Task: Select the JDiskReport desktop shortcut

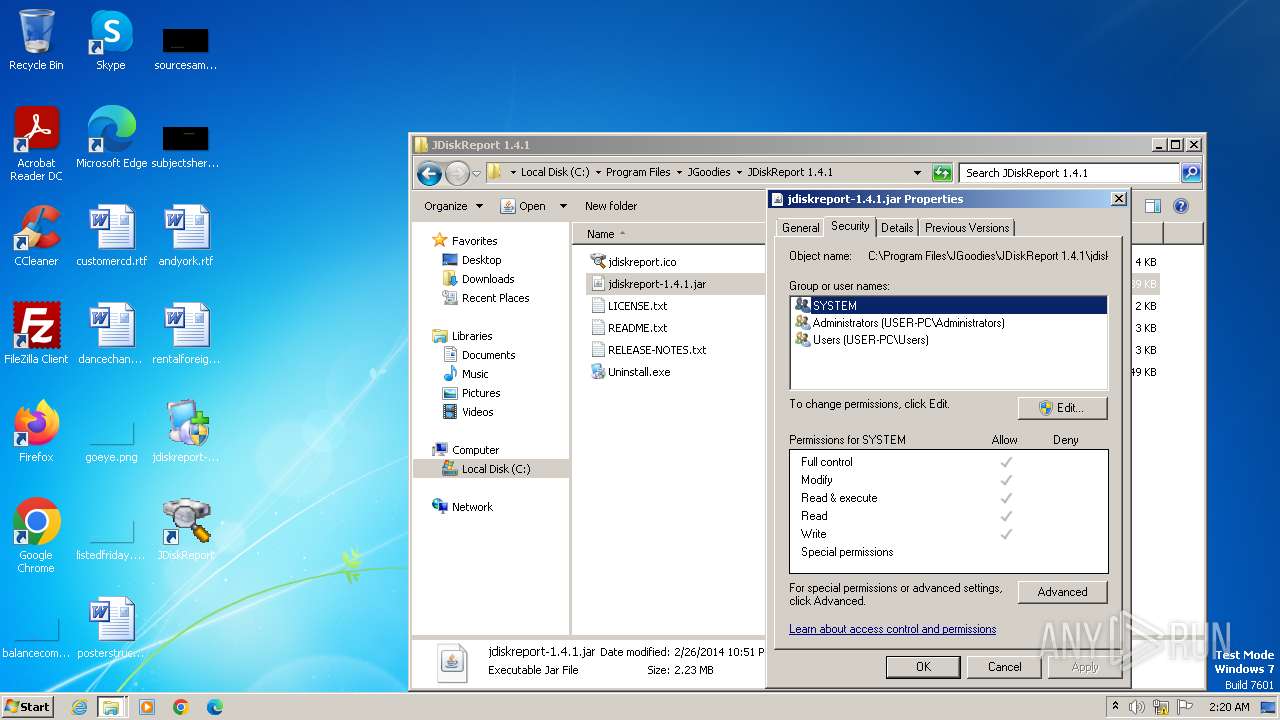Action: [186, 529]
